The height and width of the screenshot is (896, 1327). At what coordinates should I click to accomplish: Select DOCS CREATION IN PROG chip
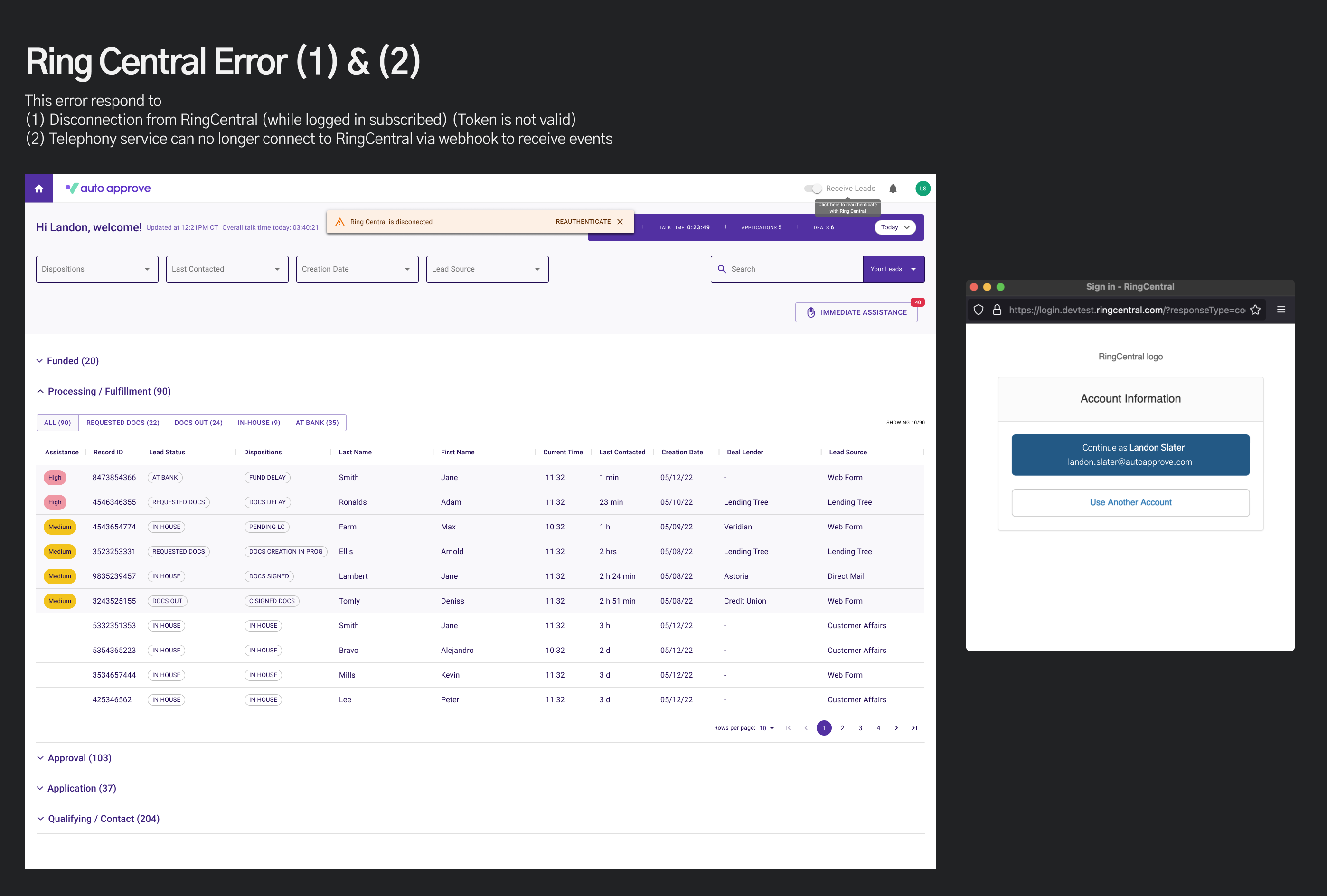[x=285, y=552]
